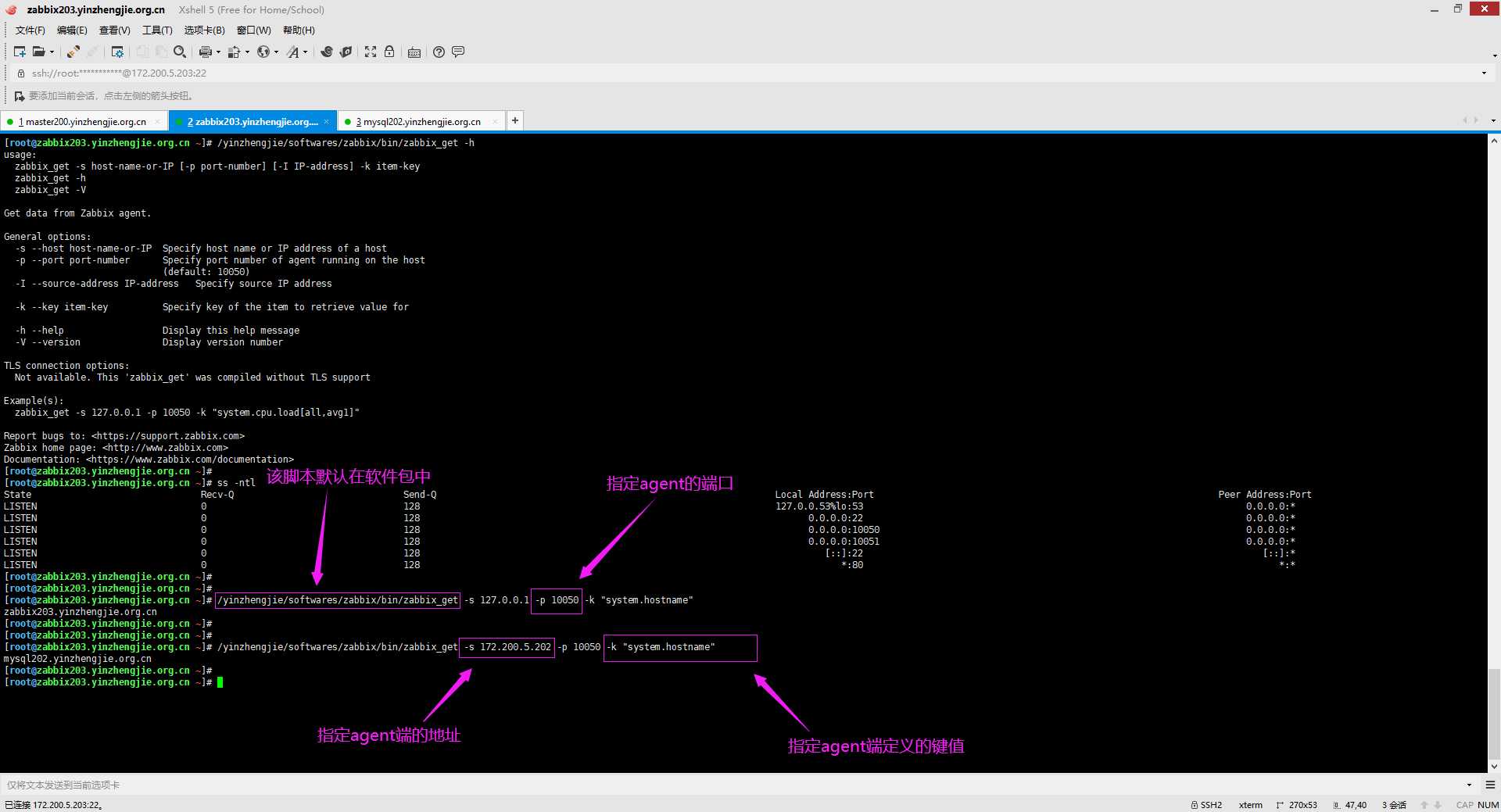Expand the Print dropdown arrow
This screenshot has width=1501, height=812.
[218, 52]
